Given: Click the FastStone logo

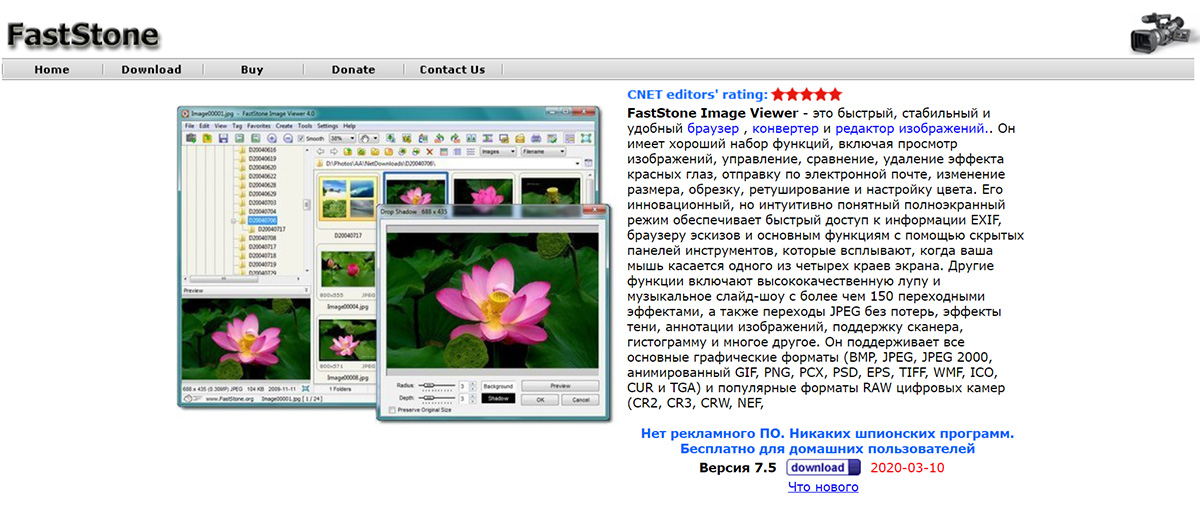Looking at the screenshot, I should (82, 36).
